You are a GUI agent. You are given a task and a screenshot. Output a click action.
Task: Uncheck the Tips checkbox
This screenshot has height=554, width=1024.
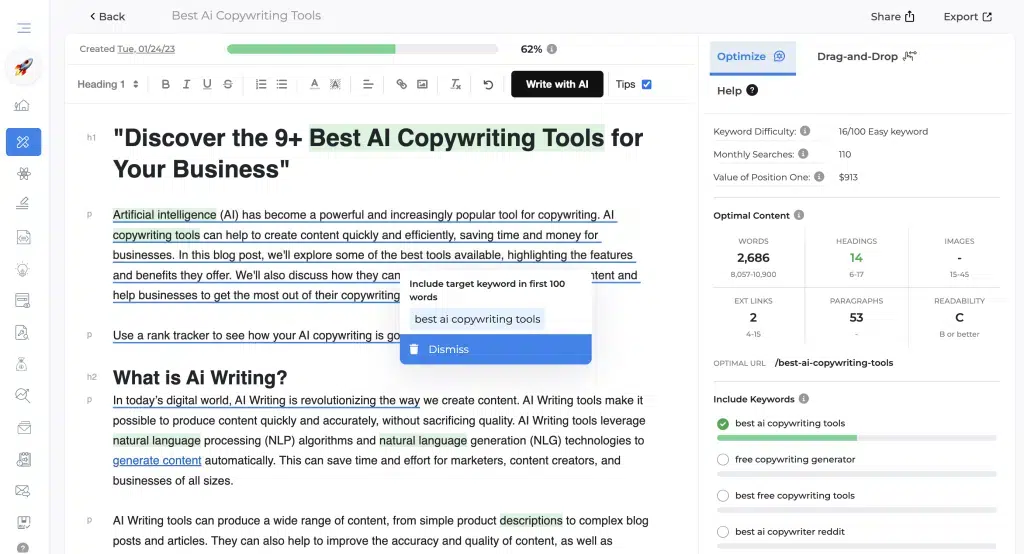tap(646, 85)
